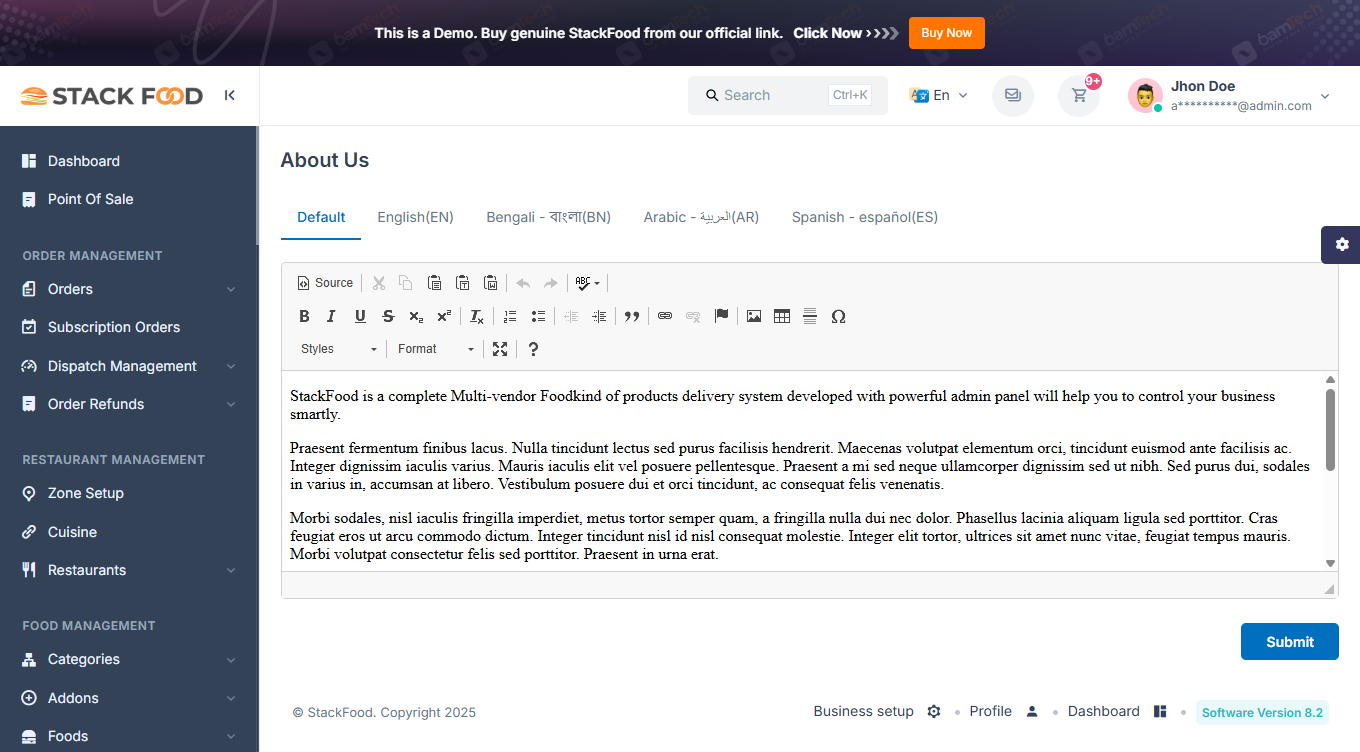Toggle bold formatting in editor
This screenshot has width=1360, height=752.
pyautogui.click(x=304, y=316)
